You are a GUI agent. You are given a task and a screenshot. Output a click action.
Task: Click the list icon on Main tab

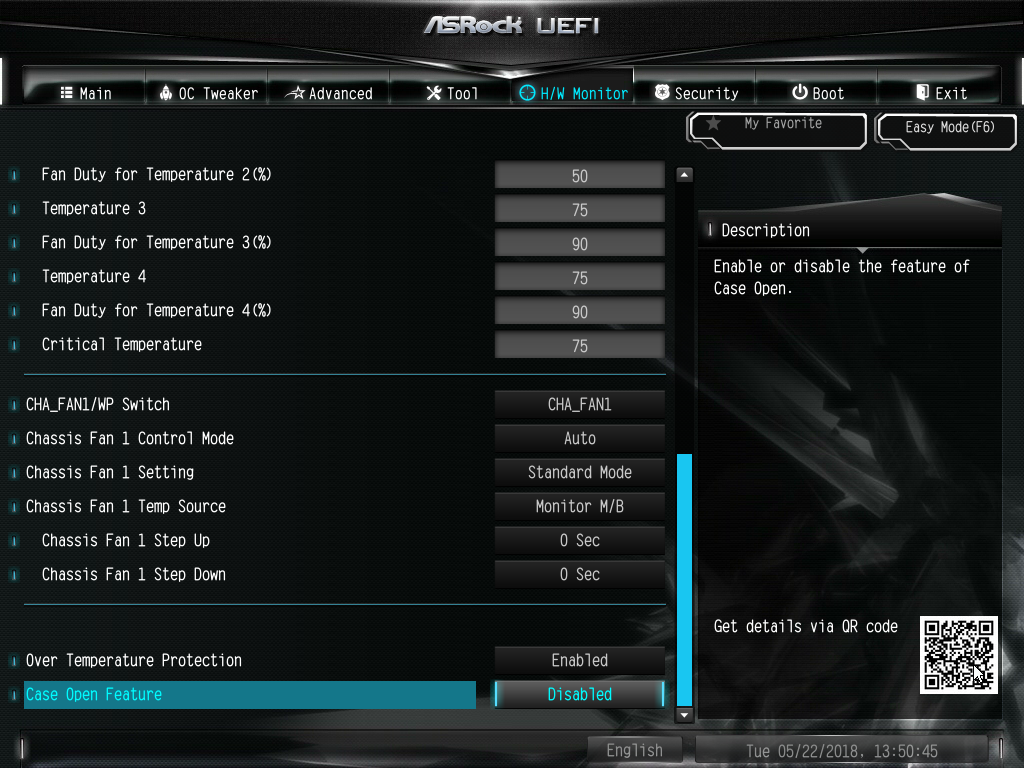coord(67,93)
